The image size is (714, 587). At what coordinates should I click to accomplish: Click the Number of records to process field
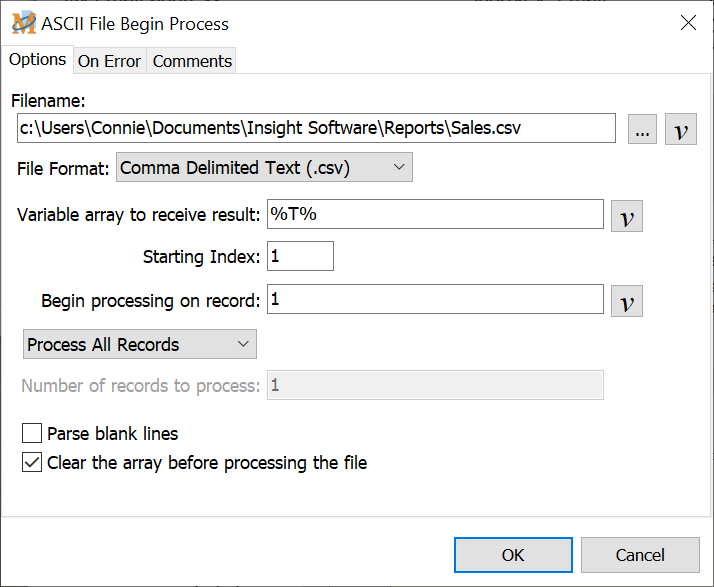point(434,386)
